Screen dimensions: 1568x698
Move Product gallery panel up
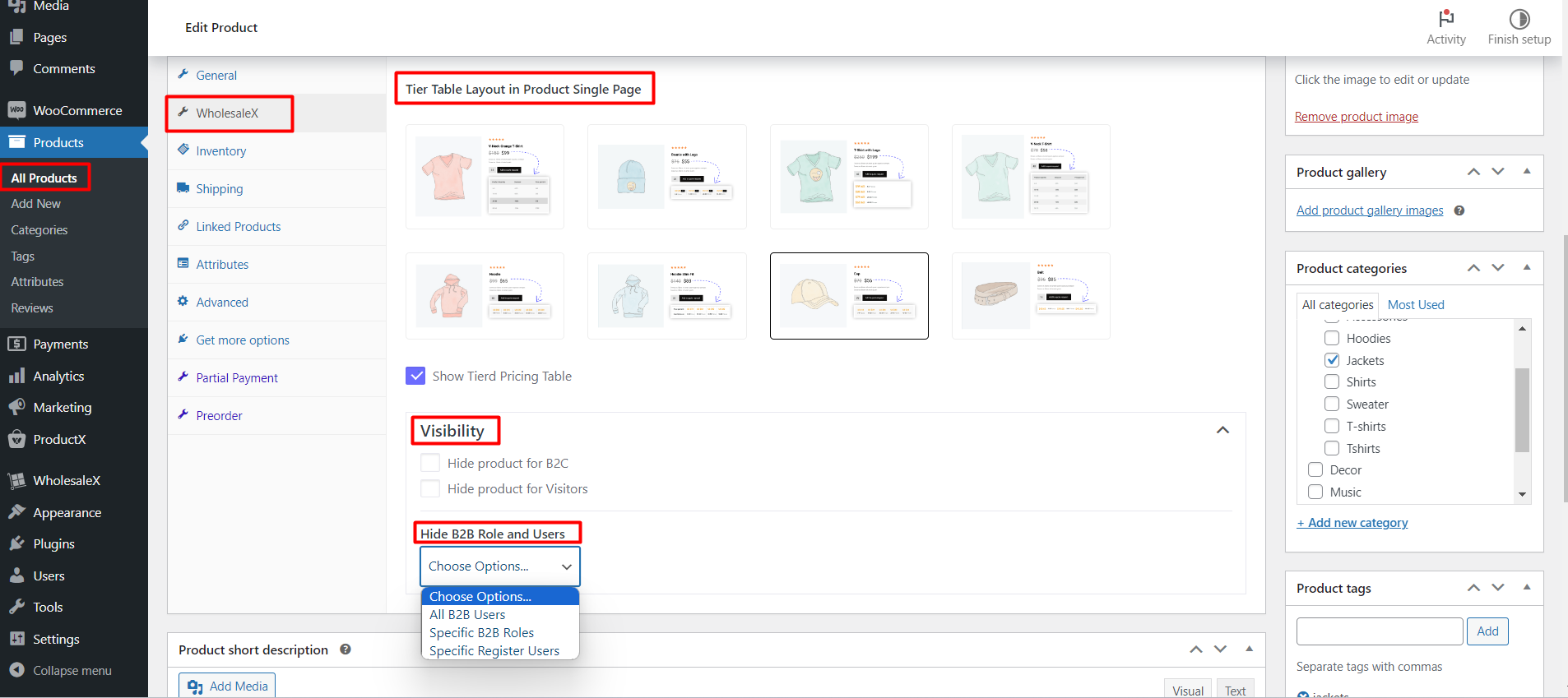[1473, 172]
